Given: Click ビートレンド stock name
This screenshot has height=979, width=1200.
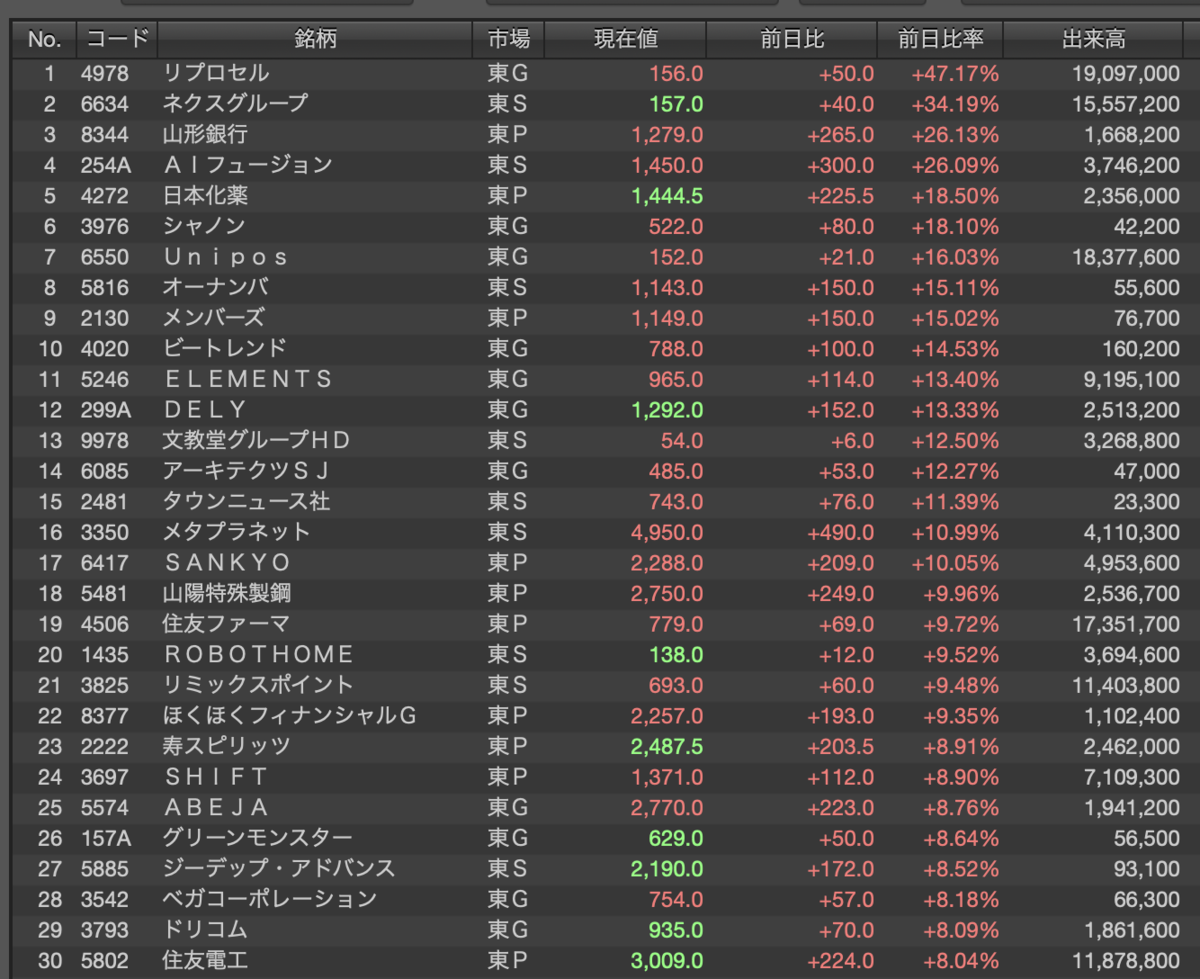Looking at the screenshot, I should click(x=224, y=348).
